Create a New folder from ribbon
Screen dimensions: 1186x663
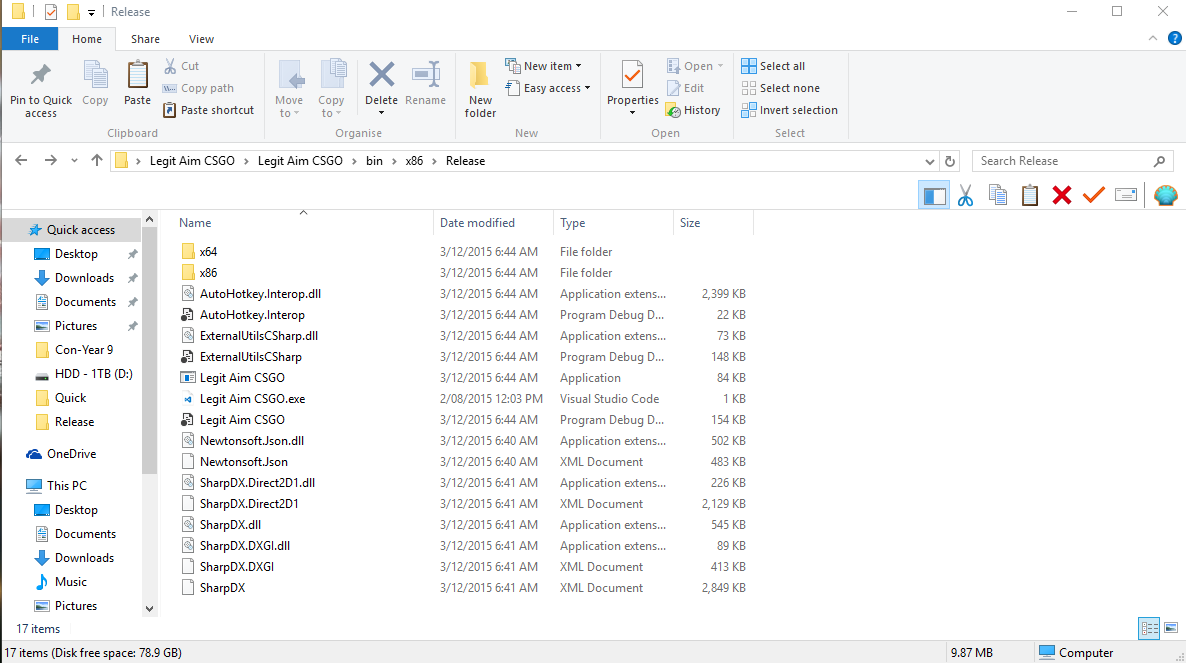click(x=480, y=89)
